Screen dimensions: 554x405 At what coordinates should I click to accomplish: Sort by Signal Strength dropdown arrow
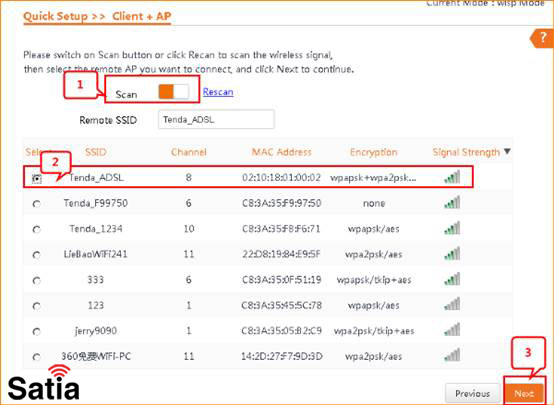pyautogui.click(x=507, y=152)
